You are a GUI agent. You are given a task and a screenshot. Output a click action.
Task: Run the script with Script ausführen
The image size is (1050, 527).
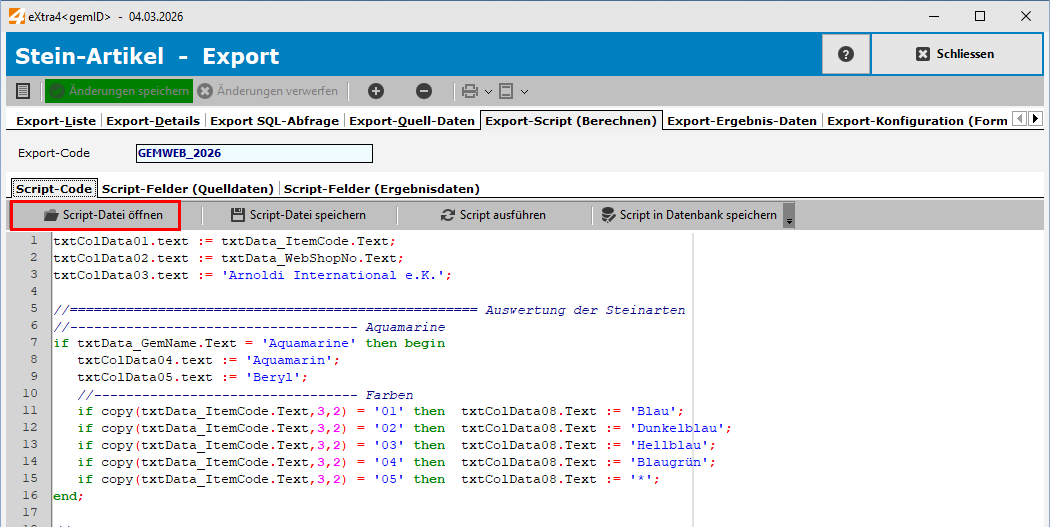493,215
